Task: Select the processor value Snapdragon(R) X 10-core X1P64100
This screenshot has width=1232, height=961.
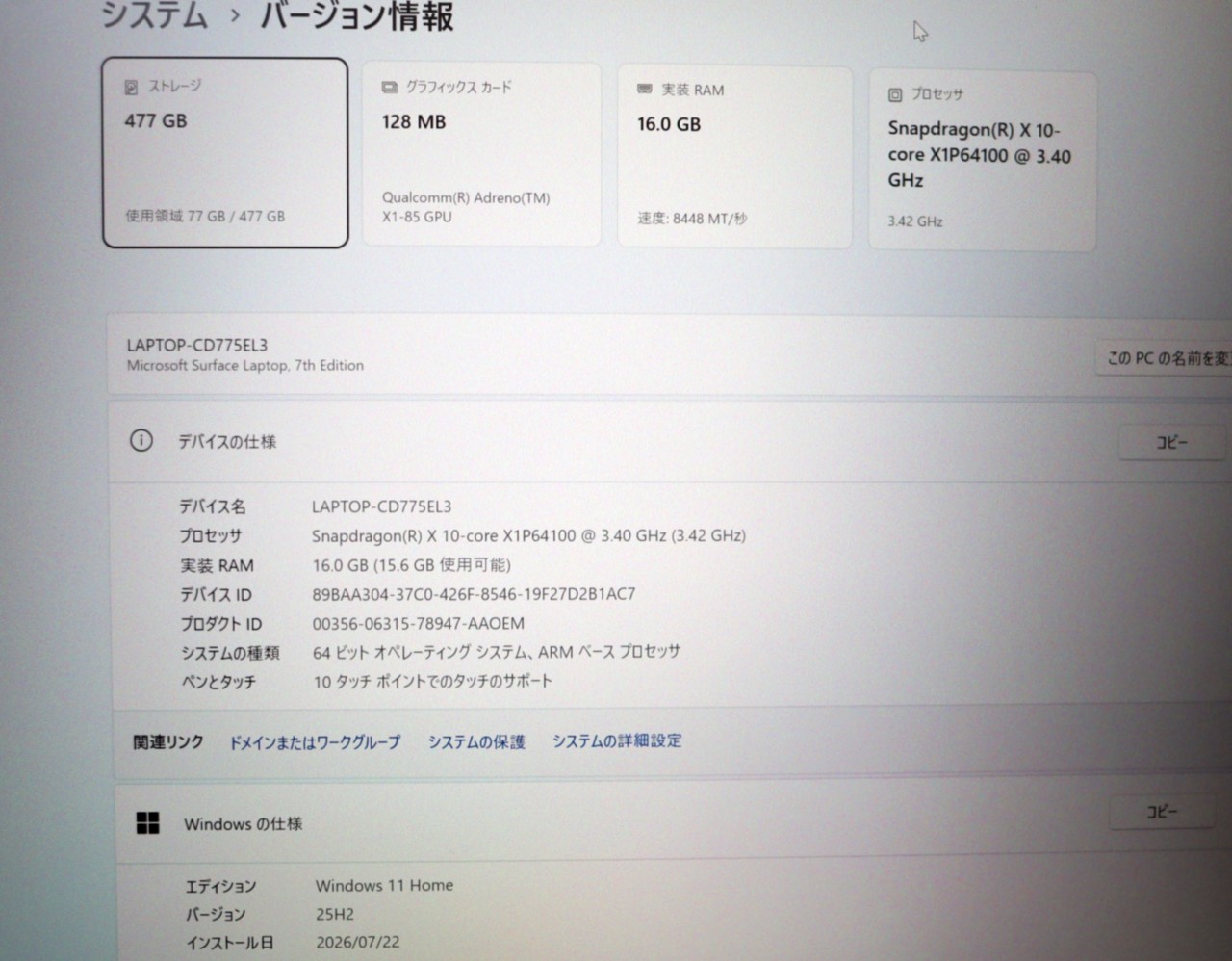Action: coord(528,535)
